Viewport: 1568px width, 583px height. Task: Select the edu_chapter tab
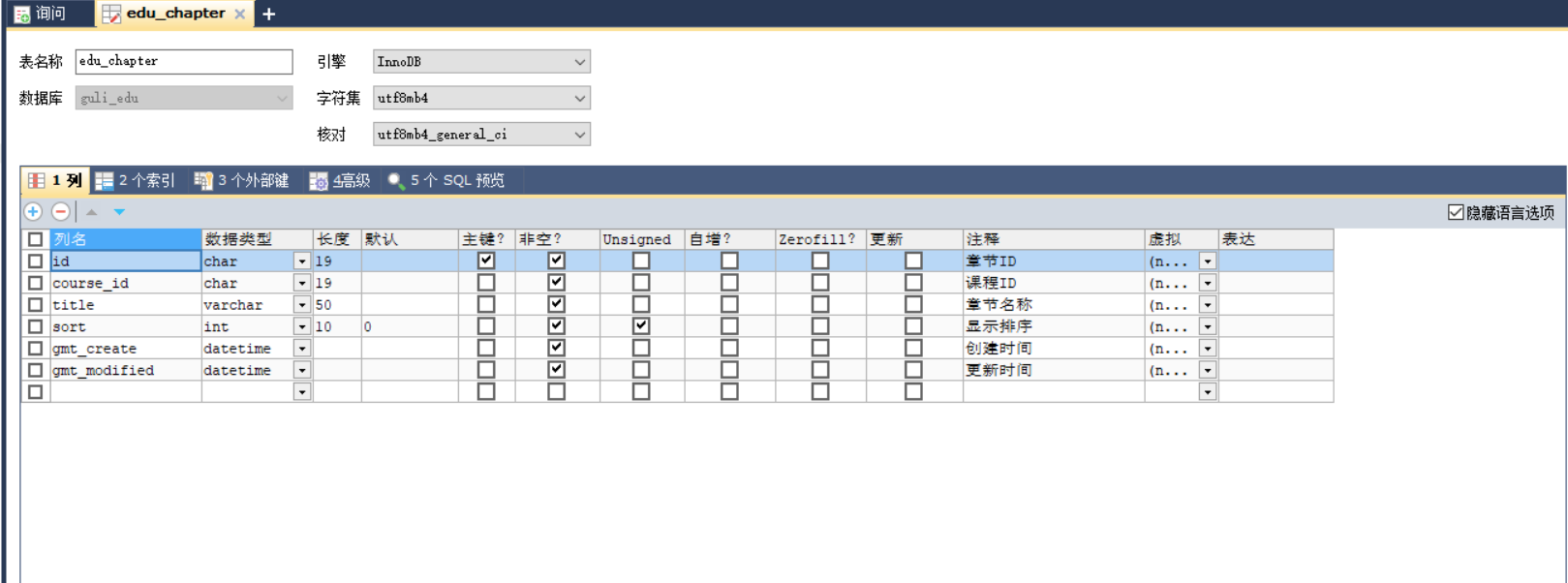pyautogui.click(x=174, y=14)
